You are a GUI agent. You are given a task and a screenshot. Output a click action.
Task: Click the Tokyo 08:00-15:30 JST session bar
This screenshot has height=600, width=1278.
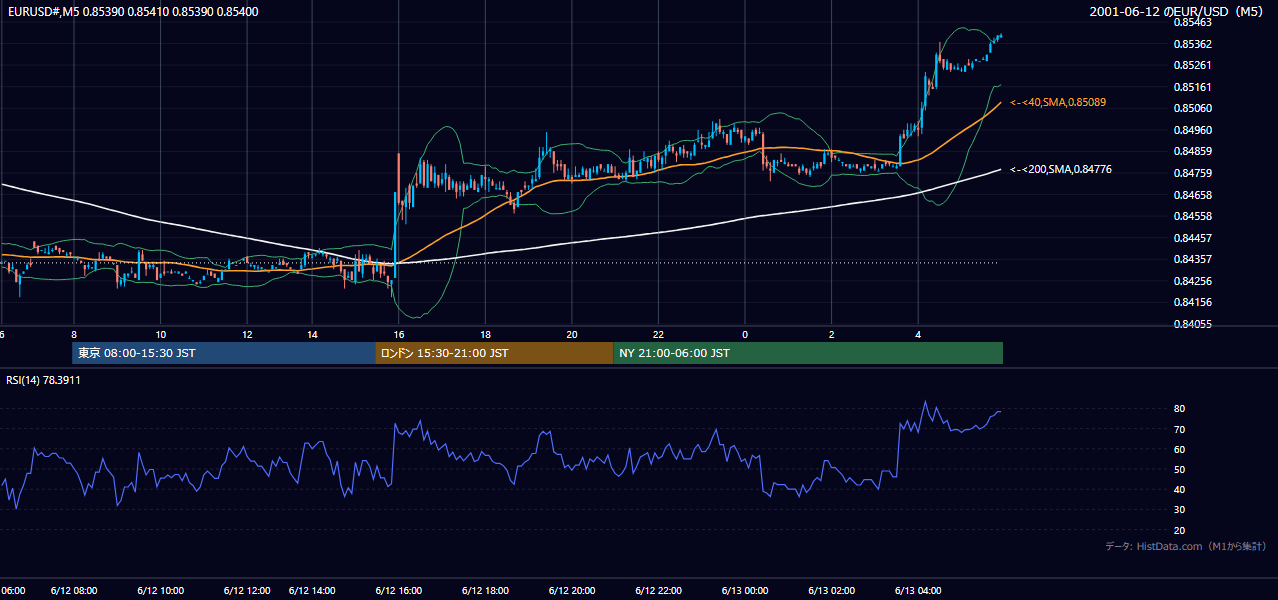[223, 353]
